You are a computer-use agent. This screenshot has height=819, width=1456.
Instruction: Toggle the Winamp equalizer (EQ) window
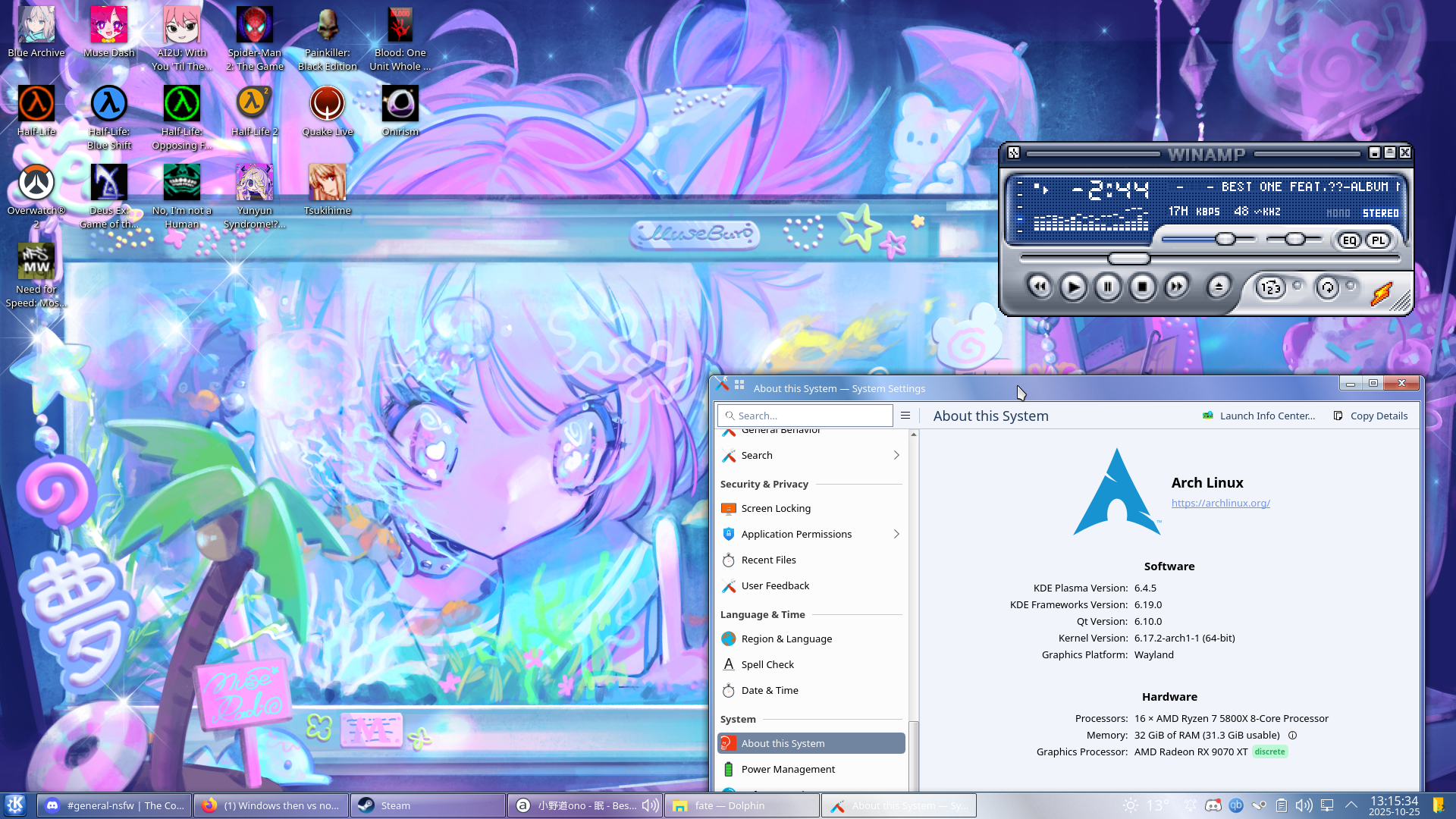click(1349, 240)
